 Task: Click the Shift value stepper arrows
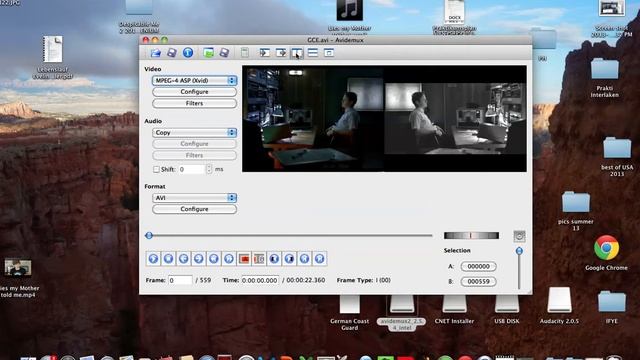(x=209, y=169)
